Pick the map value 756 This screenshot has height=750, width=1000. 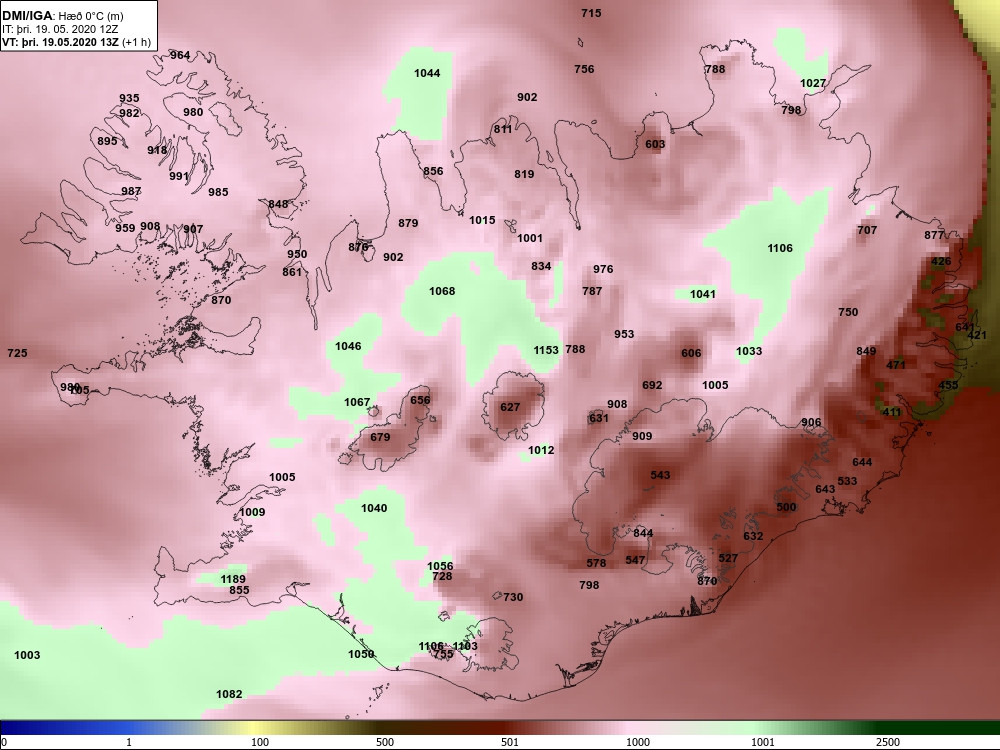(584, 69)
